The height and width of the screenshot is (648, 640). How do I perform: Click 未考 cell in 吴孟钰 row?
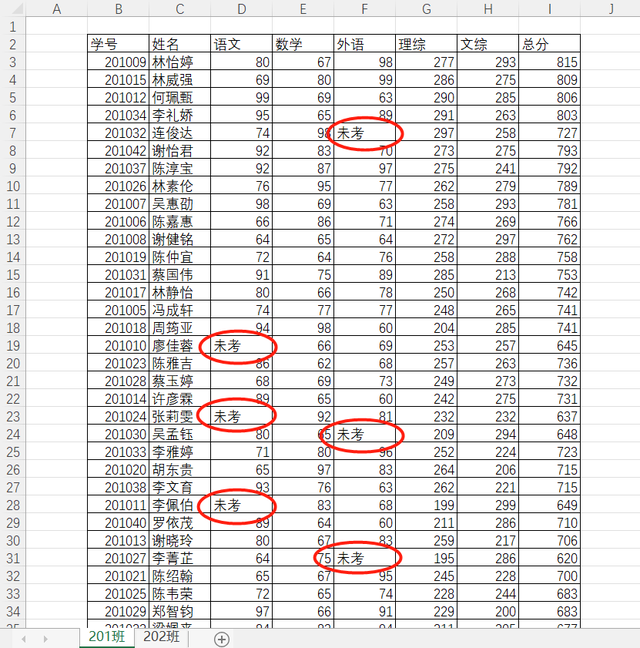tap(364, 434)
